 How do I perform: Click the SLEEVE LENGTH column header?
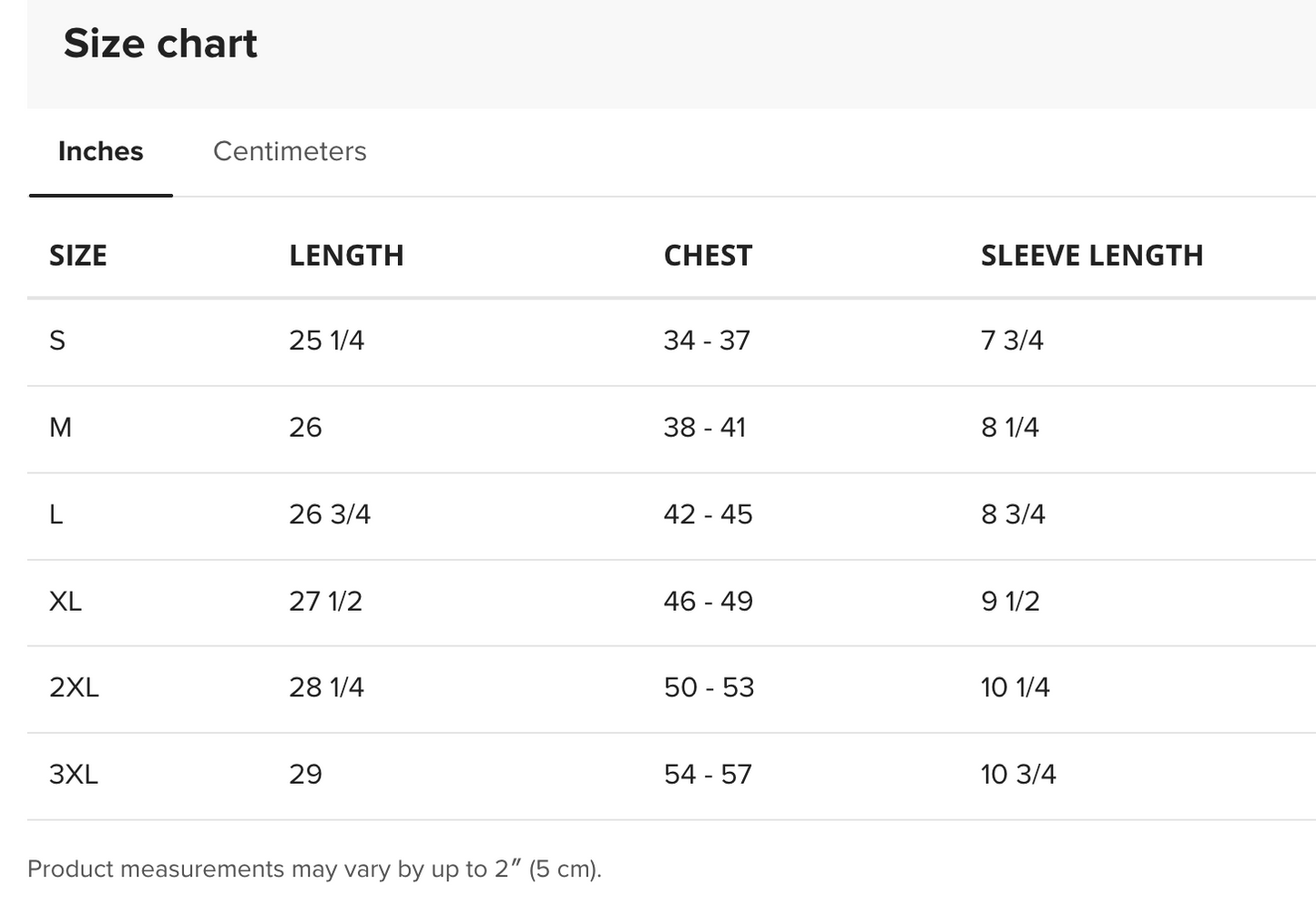pos(1092,256)
